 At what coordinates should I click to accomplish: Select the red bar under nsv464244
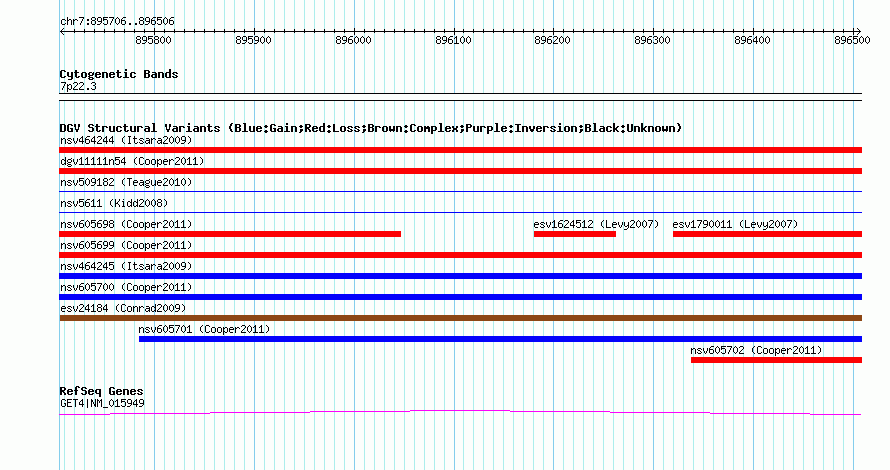pos(460,150)
